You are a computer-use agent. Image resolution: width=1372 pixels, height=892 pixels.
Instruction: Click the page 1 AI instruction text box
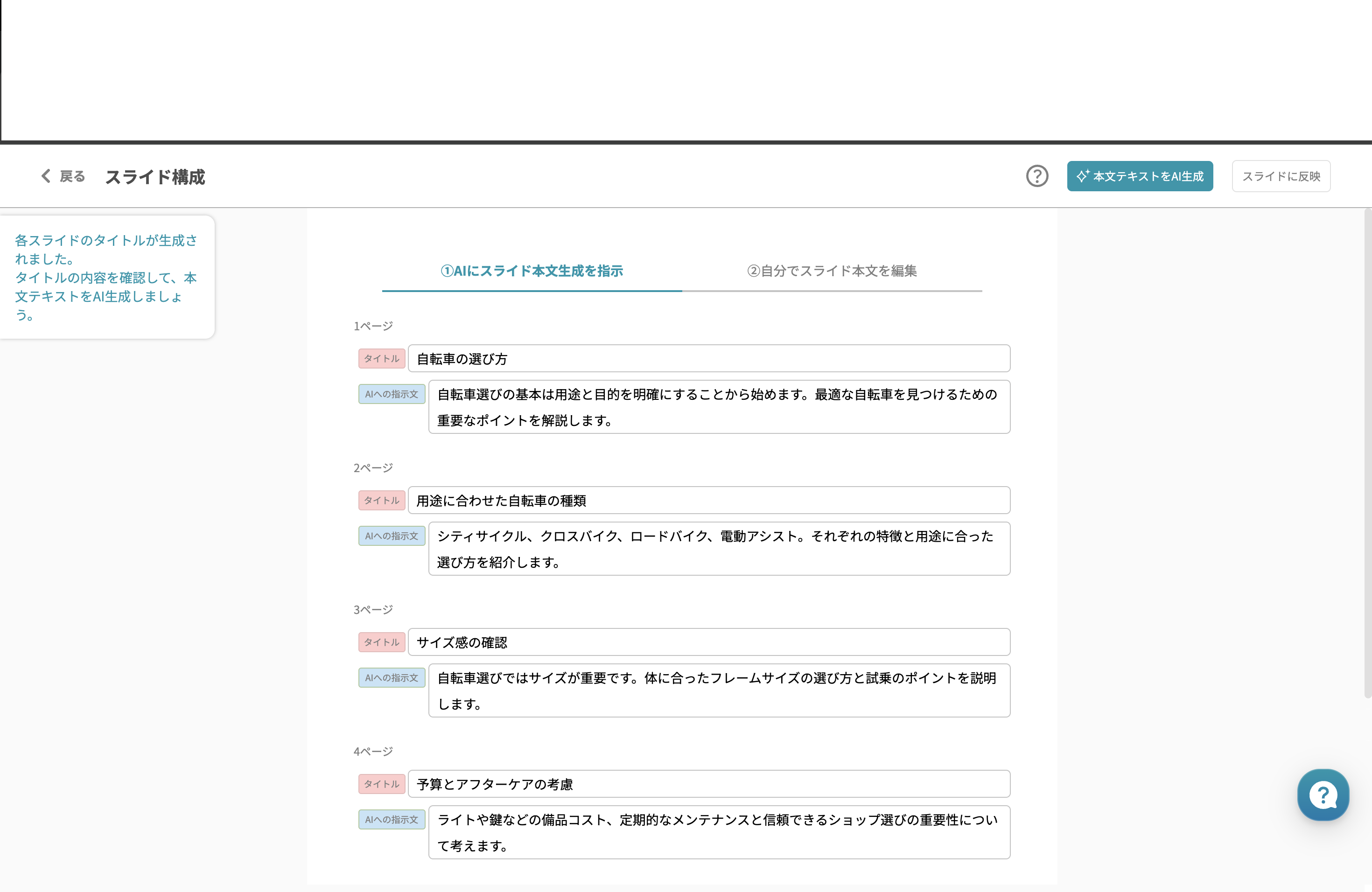click(719, 407)
